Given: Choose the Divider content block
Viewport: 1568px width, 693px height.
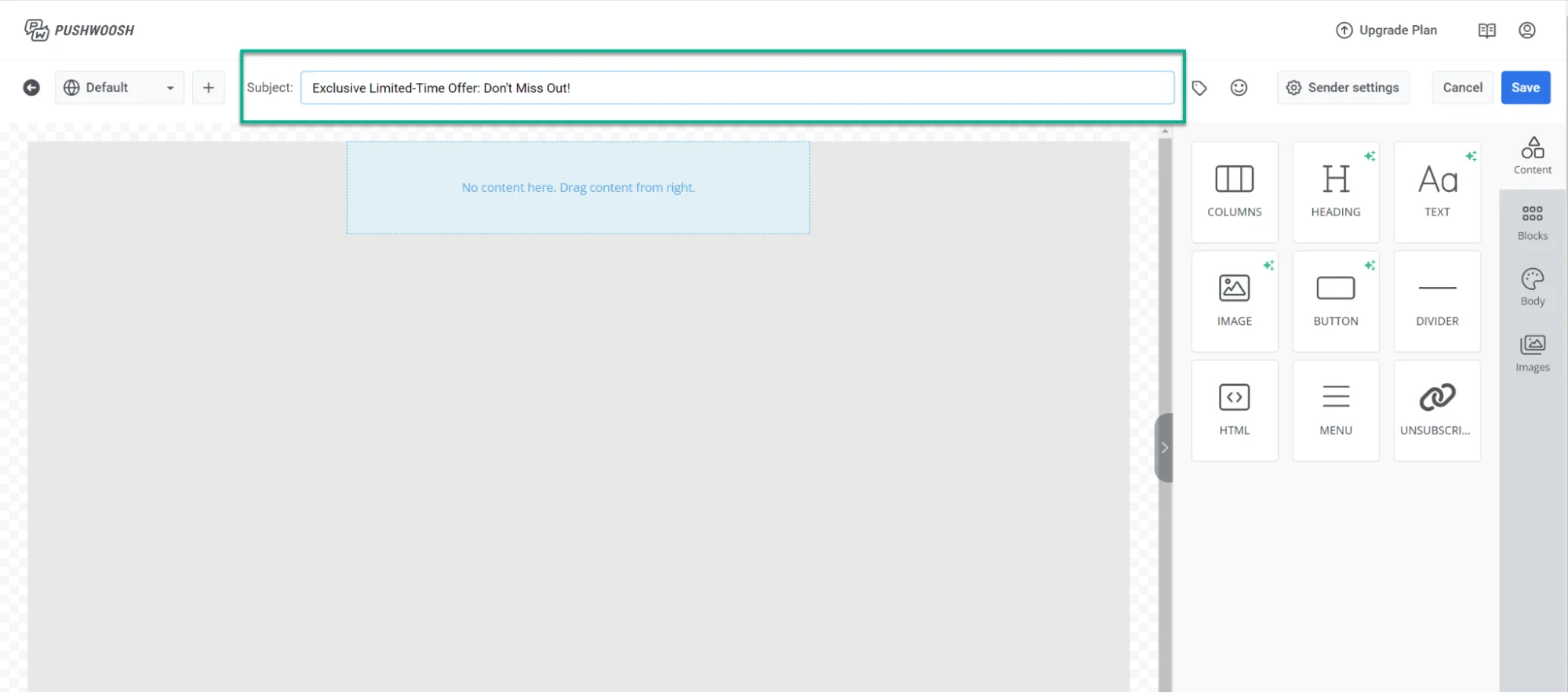Looking at the screenshot, I should [x=1436, y=300].
